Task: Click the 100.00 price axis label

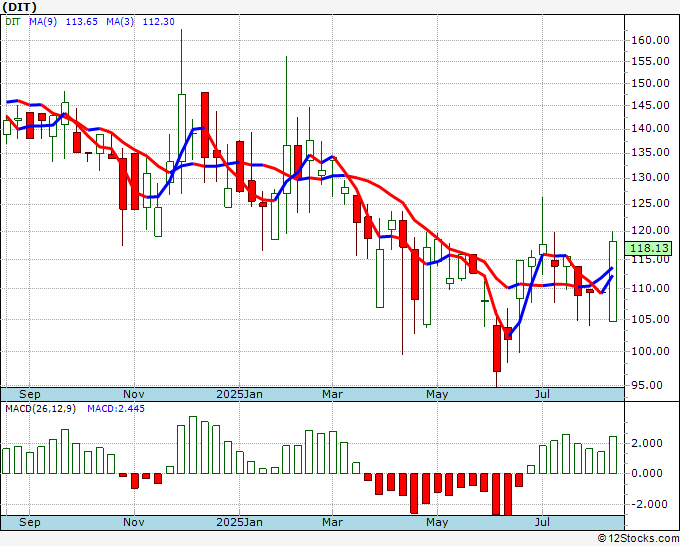Action: click(x=650, y=351)
